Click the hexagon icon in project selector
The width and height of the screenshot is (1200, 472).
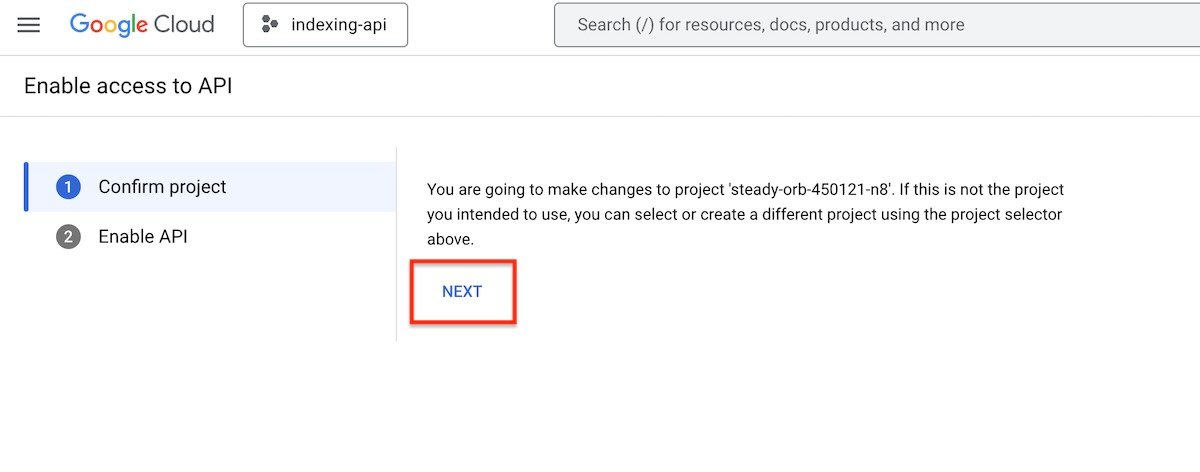(x=269, y=25)
